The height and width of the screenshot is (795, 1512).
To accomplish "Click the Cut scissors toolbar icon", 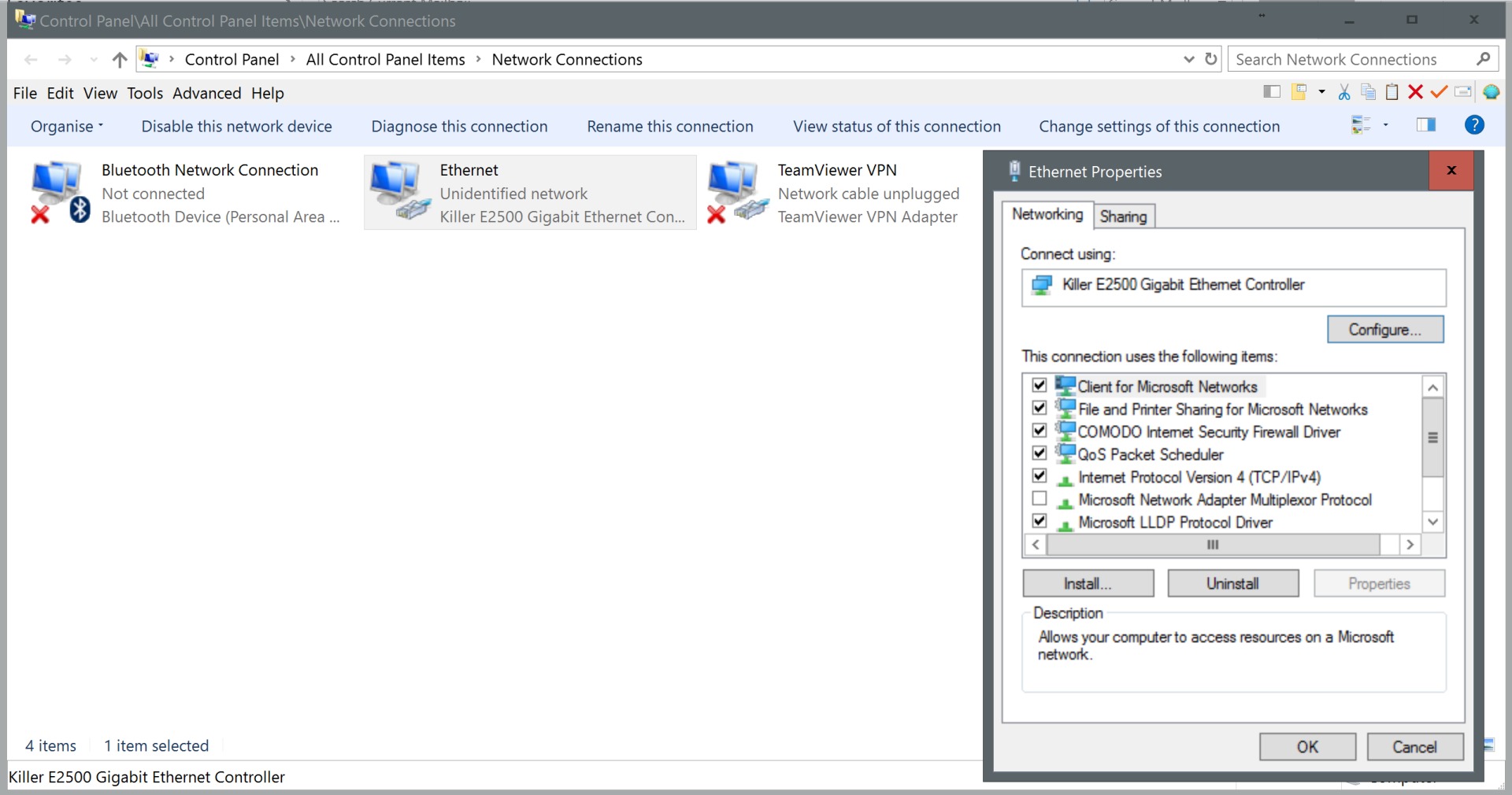I will pyautogui.click(x=1344, y=92).
